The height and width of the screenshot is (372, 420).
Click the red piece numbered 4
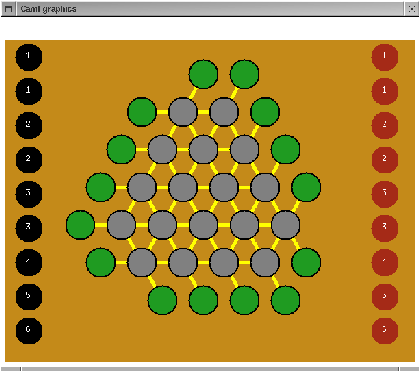coord(385,262)
